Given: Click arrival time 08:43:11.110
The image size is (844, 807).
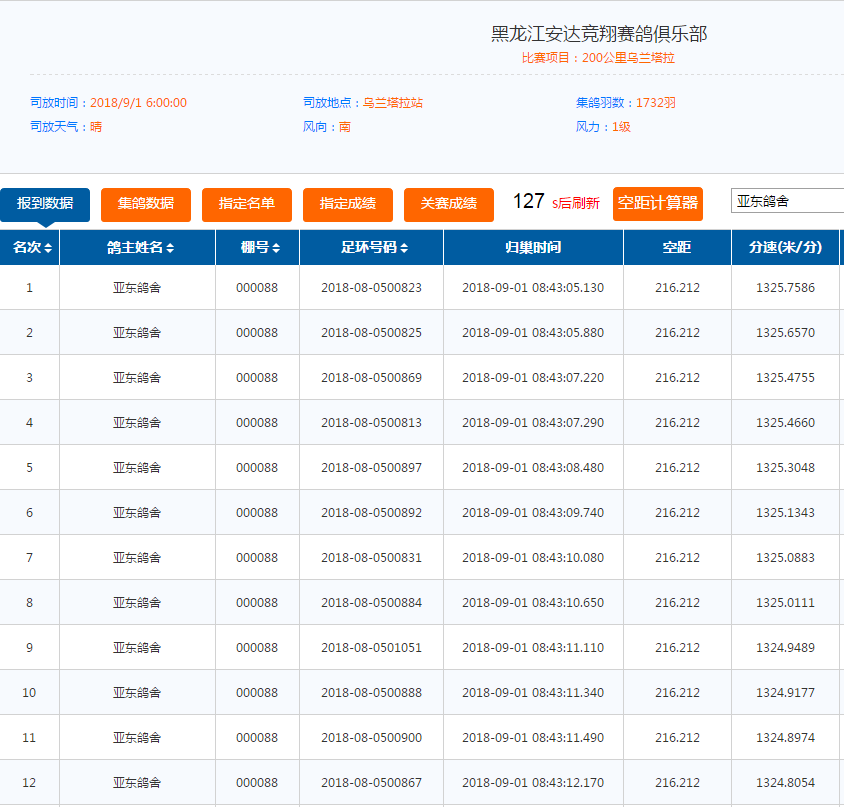Looking at the screenshot, I should (568, 648).
